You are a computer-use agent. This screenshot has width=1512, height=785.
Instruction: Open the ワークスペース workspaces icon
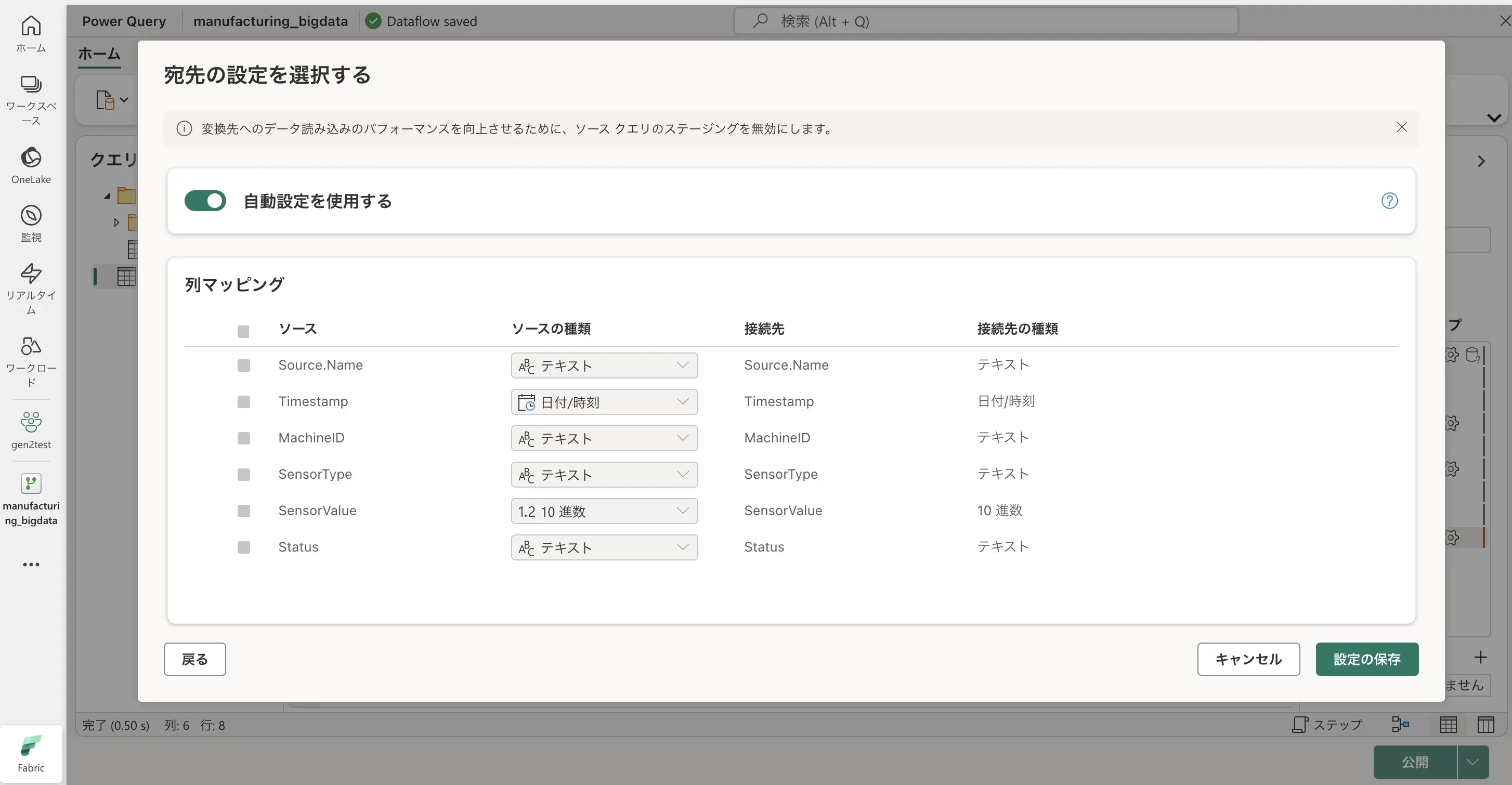coord(31,99)
